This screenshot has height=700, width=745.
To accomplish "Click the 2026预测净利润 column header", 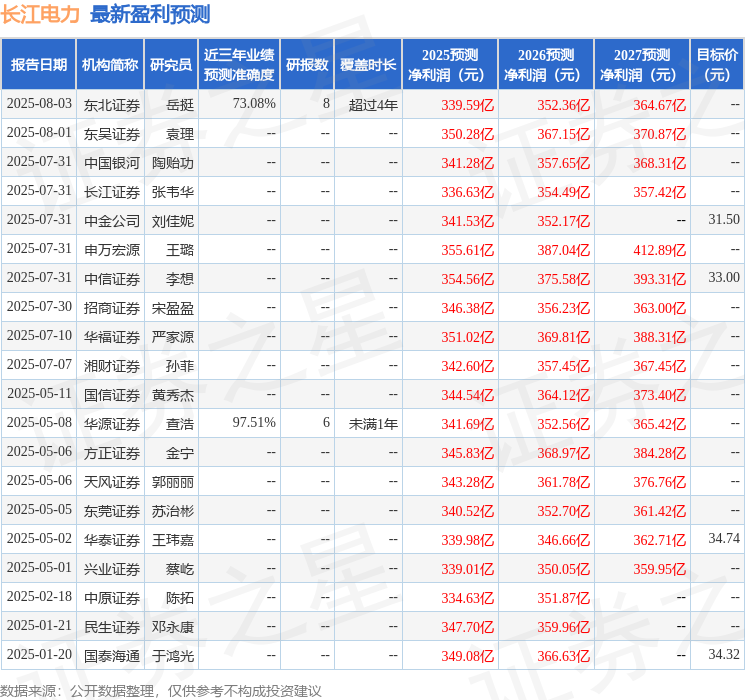I will click(x=546, y=65).
